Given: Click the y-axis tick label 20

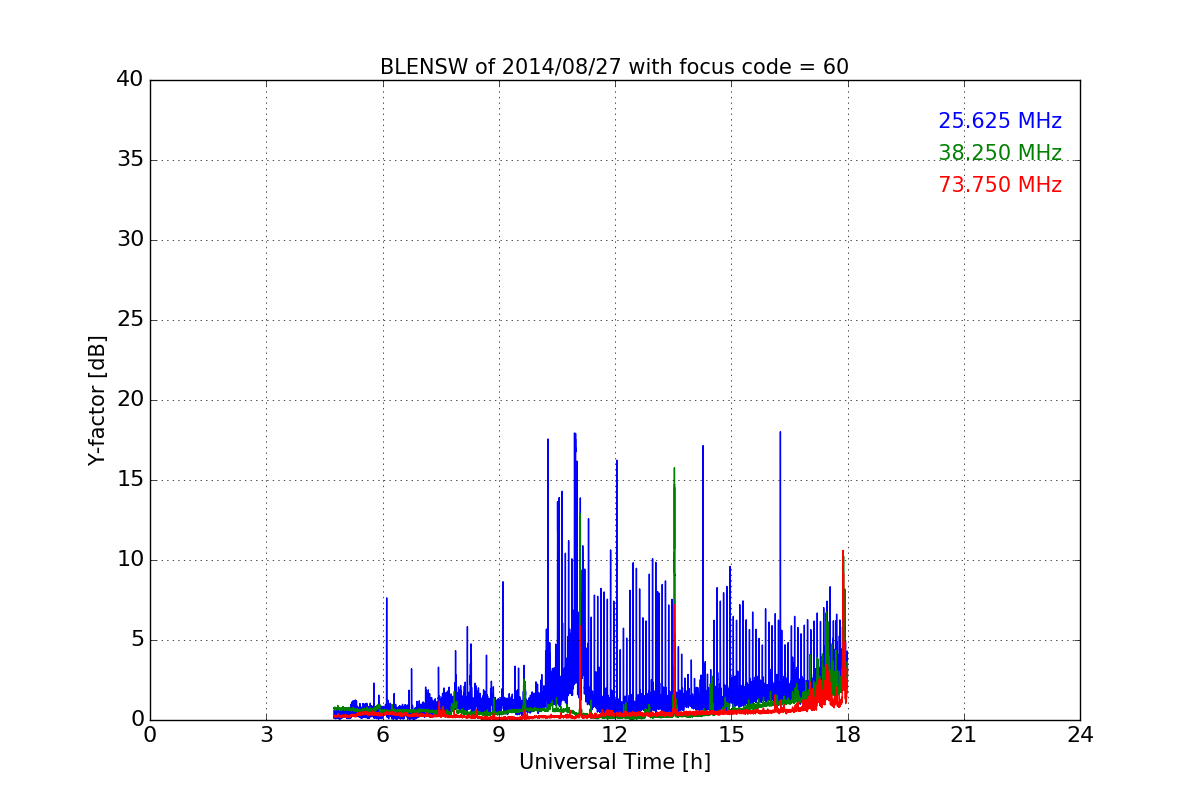Looking at the screenshot, I should click(x=130, y=400).
